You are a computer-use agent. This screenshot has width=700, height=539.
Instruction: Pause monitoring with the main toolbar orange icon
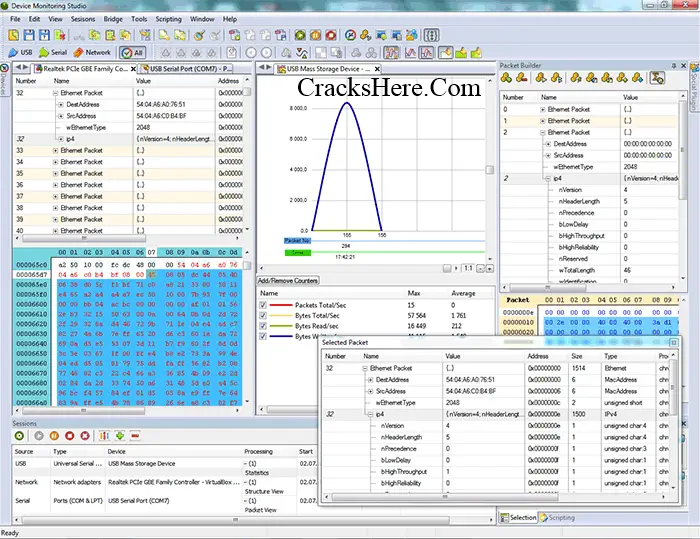(315, 35)
